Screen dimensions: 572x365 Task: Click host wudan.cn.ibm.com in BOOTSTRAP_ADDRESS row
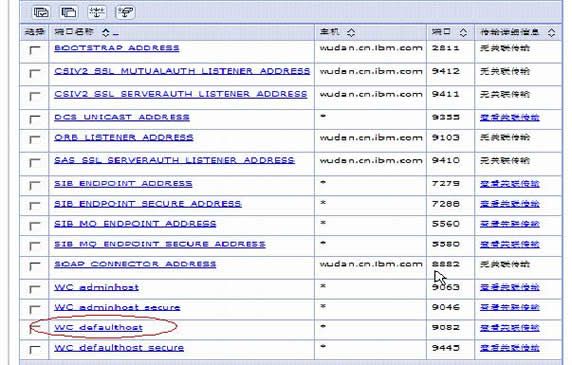point(371,48)
